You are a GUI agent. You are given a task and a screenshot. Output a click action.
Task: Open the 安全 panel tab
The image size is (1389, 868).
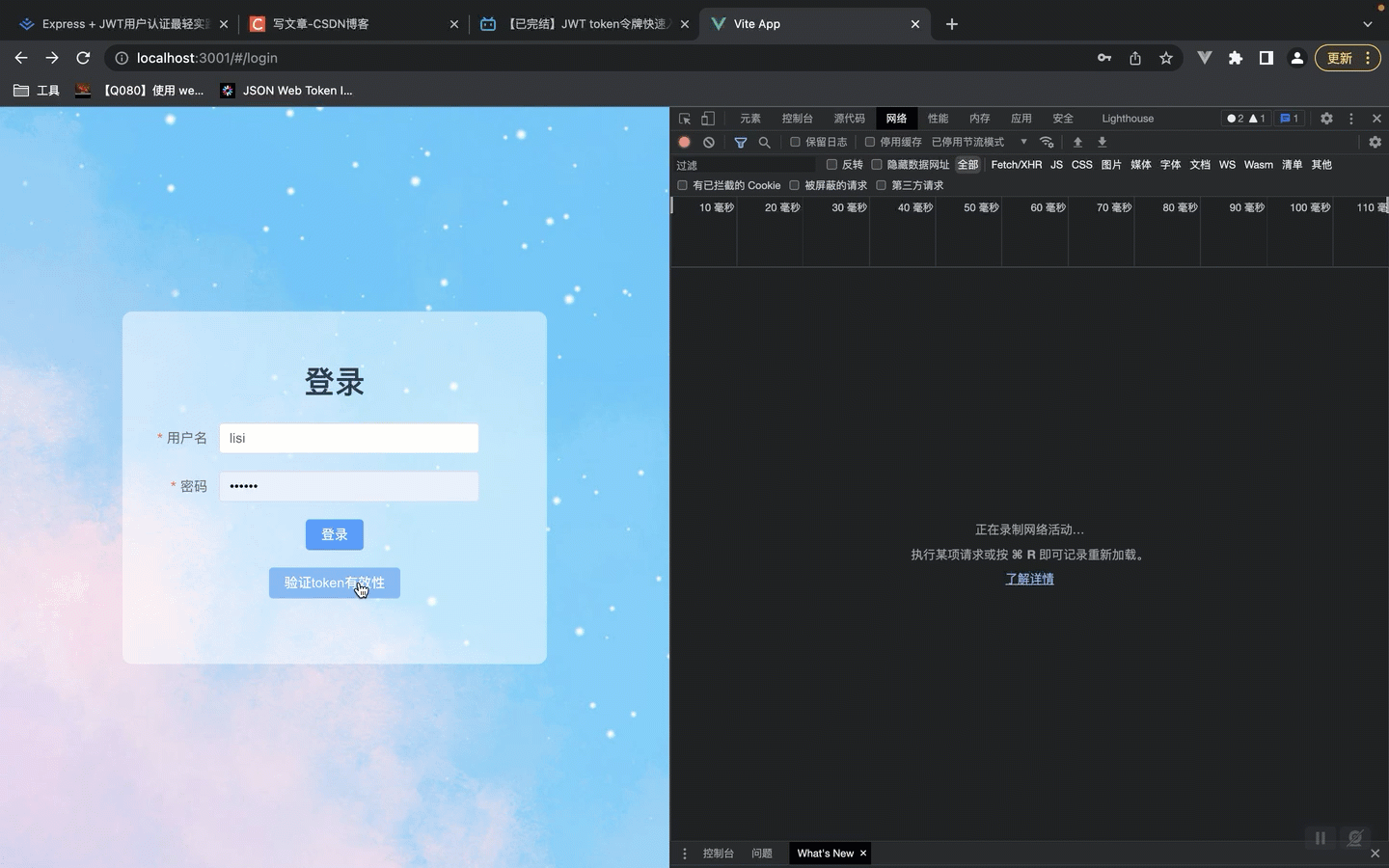tap(1063, 119)
